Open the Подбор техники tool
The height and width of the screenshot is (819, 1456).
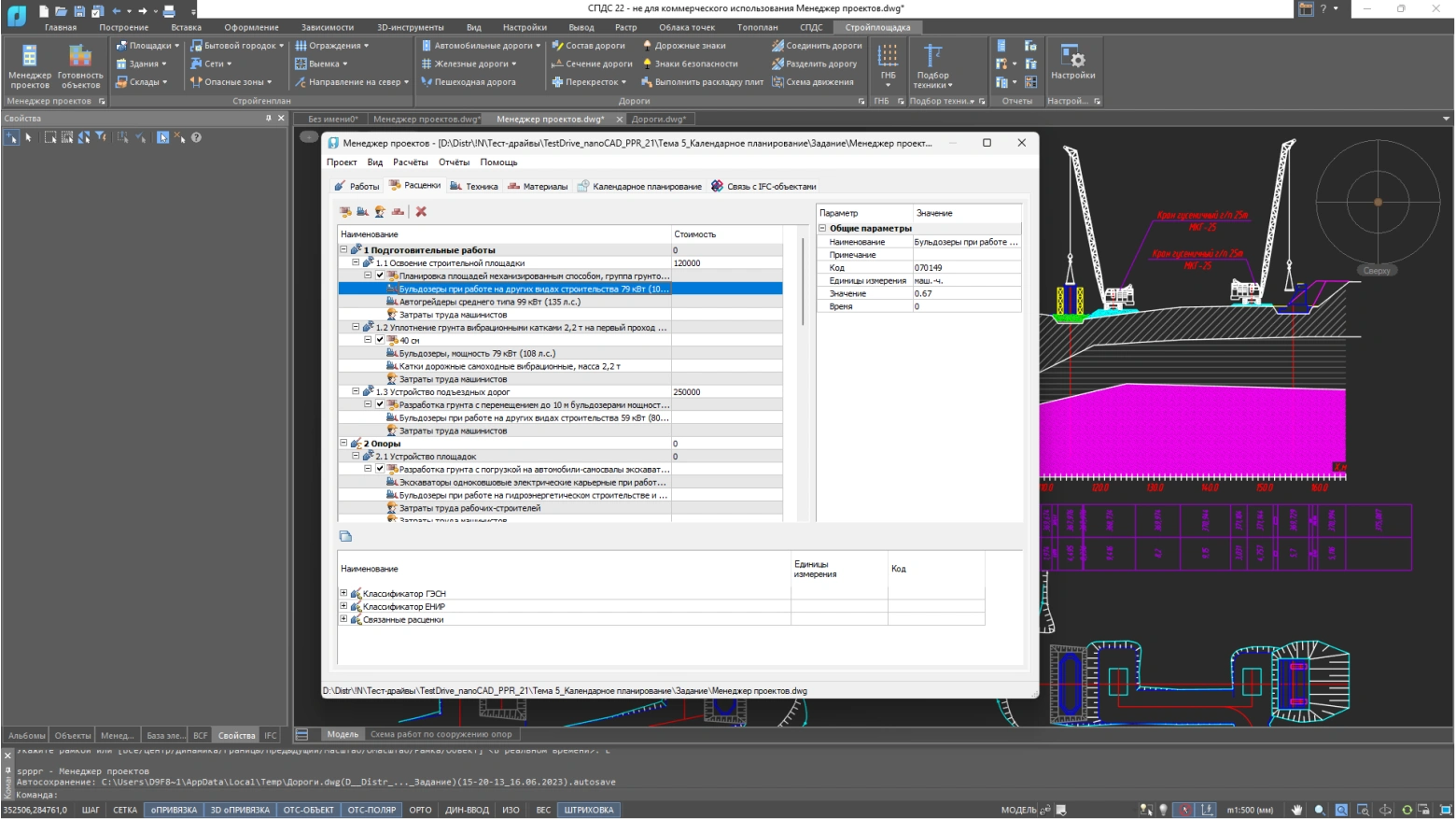[x=932, y=65]
